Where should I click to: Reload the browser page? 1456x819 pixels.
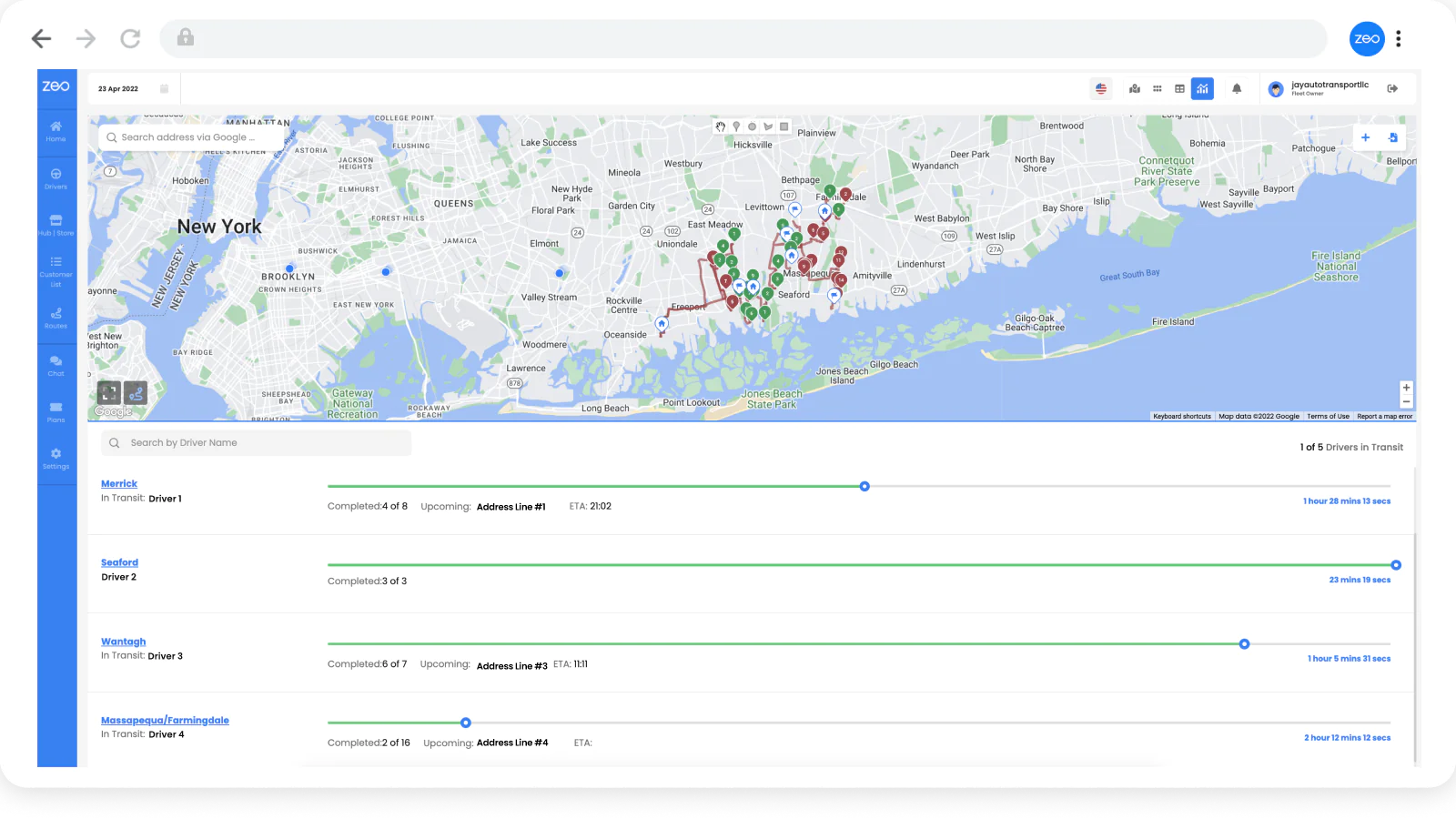[130, 38]
